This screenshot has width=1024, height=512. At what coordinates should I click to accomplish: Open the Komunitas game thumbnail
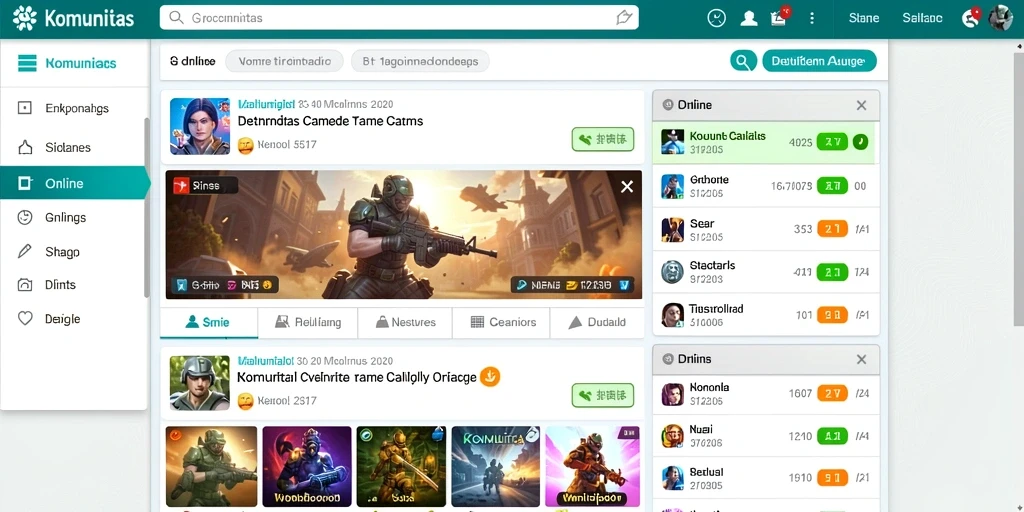pos(496,467)
